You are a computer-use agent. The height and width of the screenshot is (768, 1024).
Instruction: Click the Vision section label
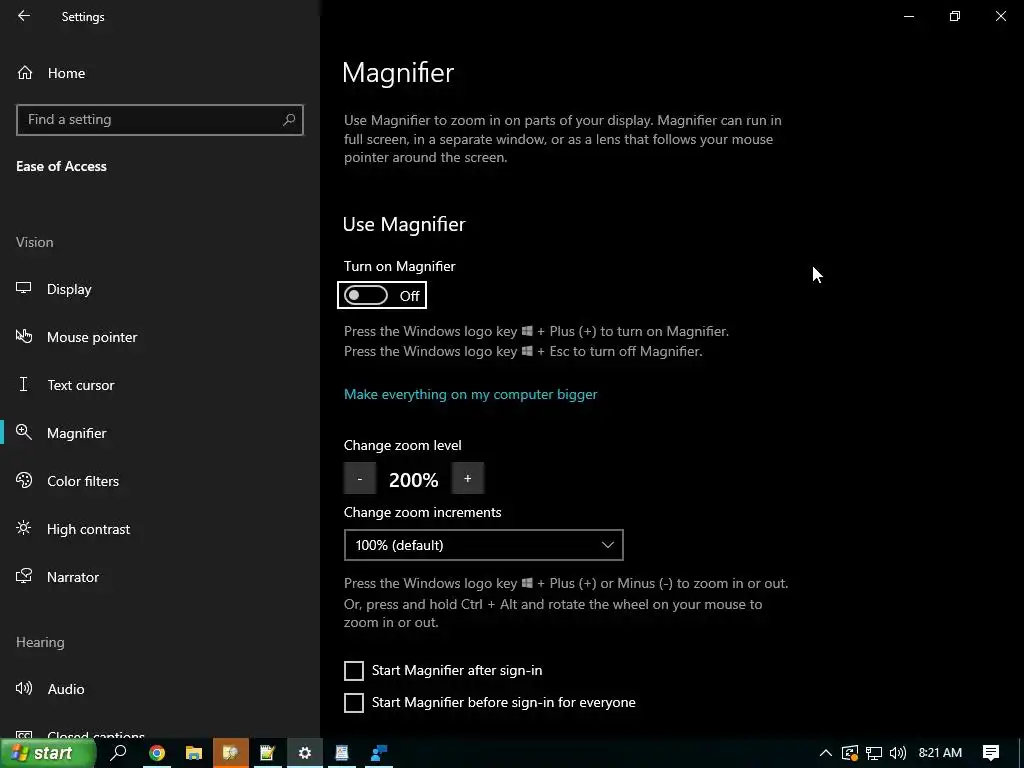(x=35, y=242)
